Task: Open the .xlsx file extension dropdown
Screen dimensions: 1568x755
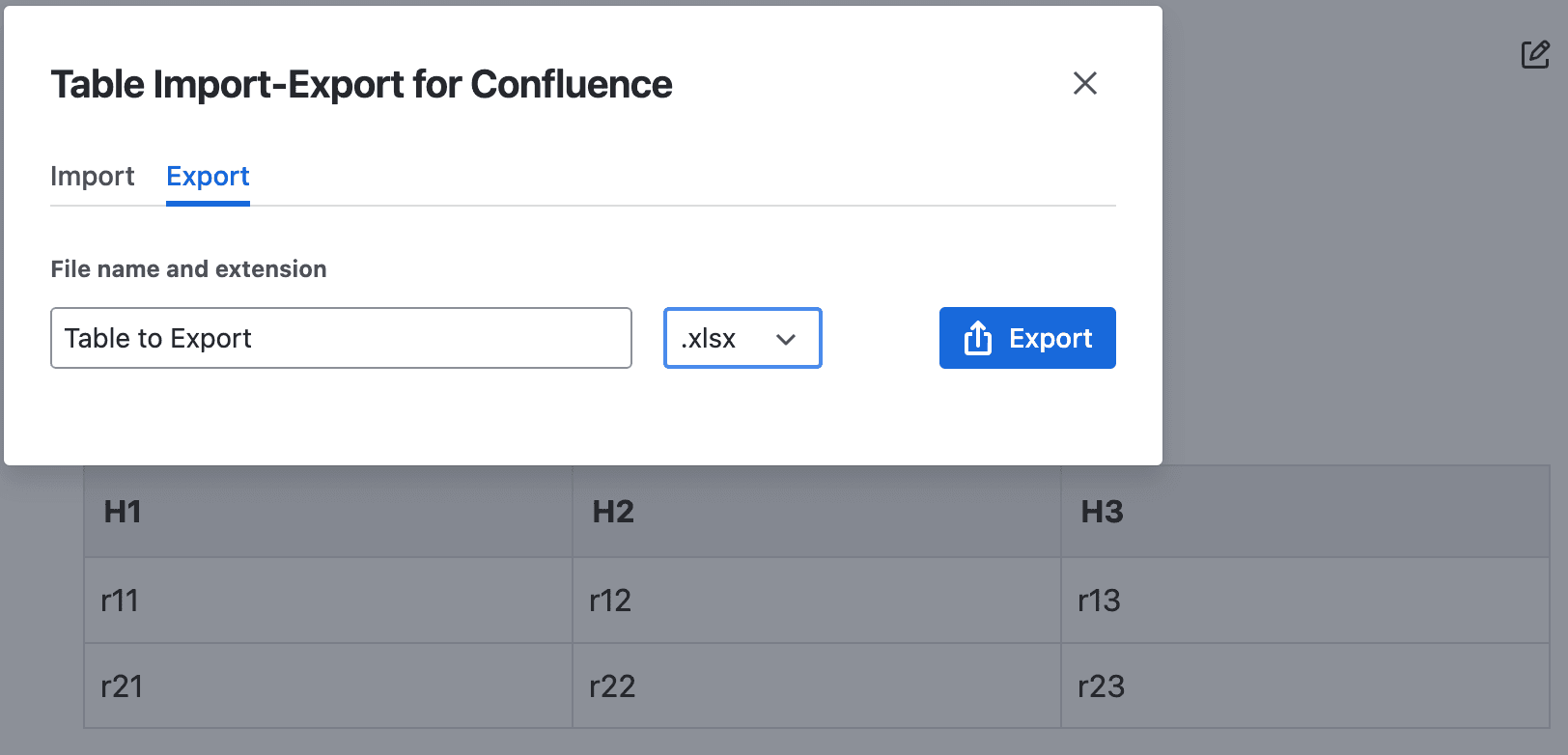Action: click(742, 338)
